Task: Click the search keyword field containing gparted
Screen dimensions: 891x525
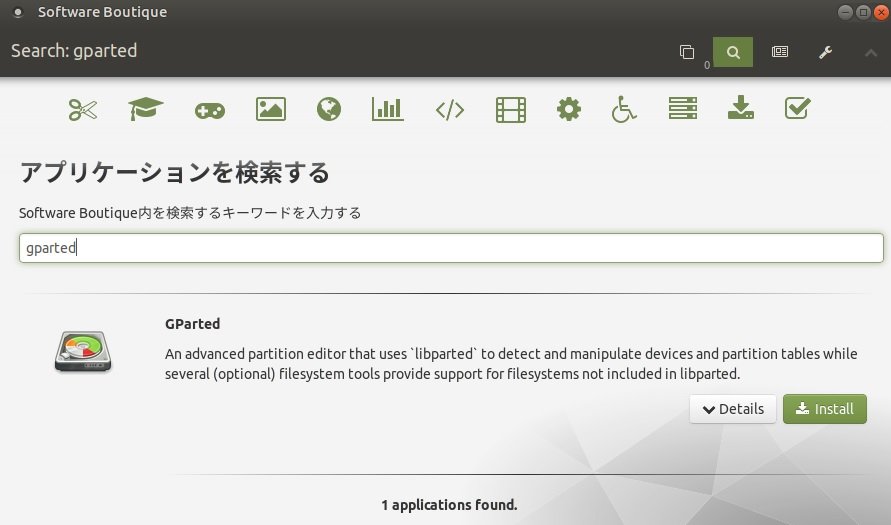Action: coord(451,248)
